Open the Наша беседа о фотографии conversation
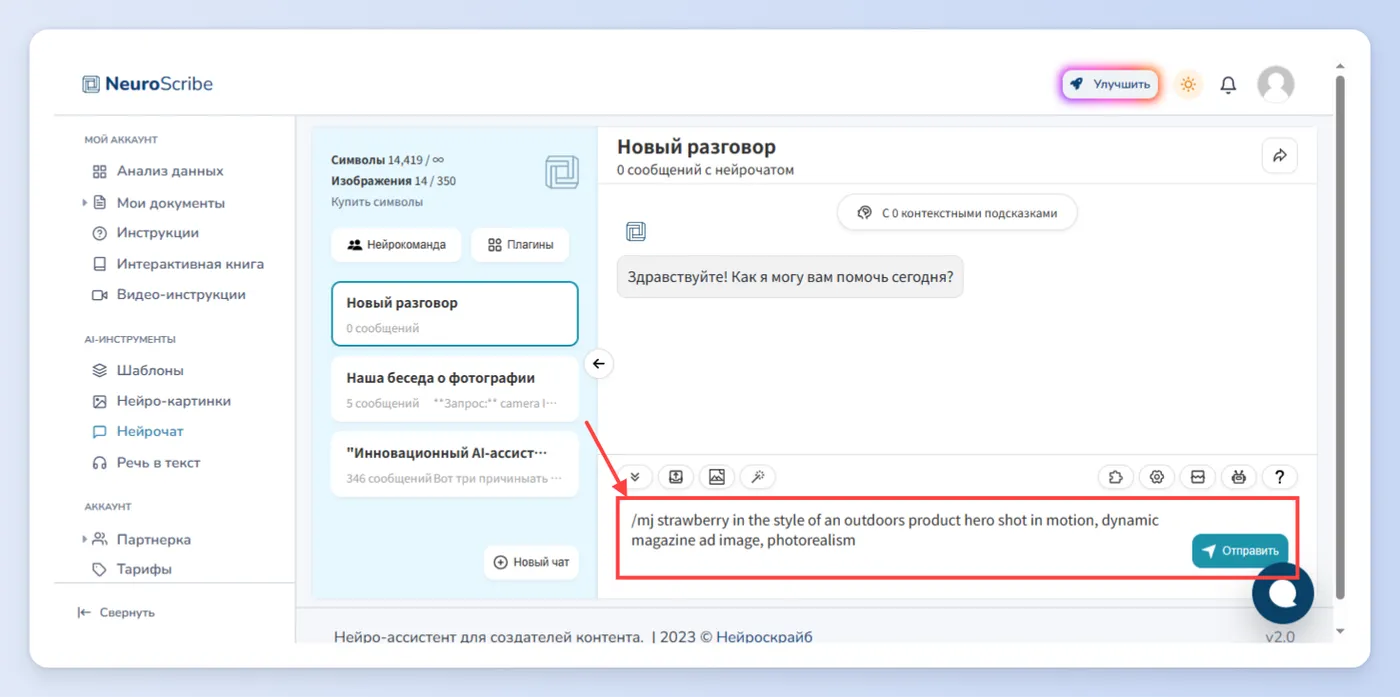The image size is (1400, 697). pyautogui.click(x=455, y=389)
